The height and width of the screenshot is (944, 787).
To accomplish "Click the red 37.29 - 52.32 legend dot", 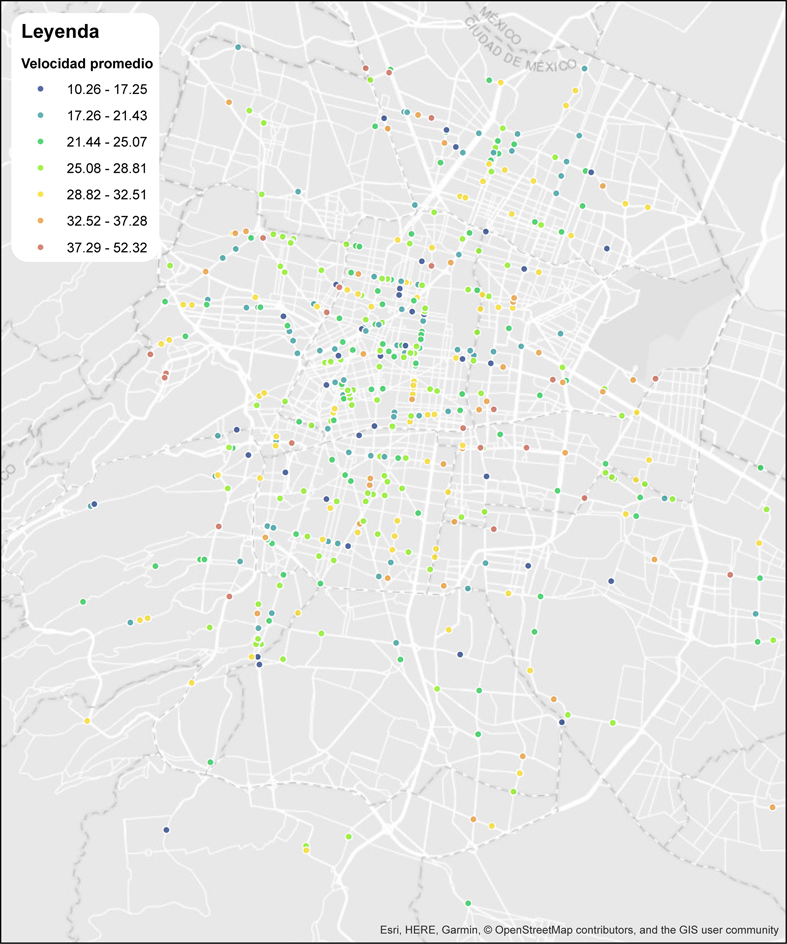I will click(x=42, y=246).
